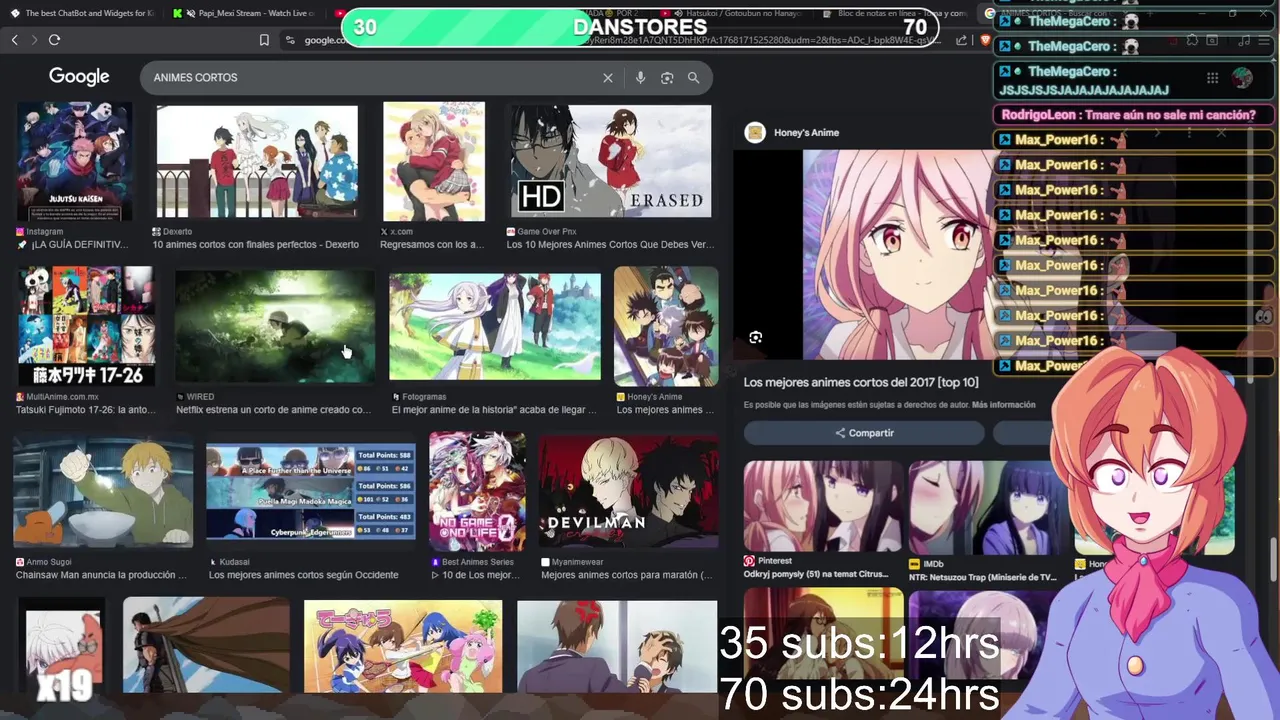Open the Google account avatar
The image size is (1280, 720).
1242,78
